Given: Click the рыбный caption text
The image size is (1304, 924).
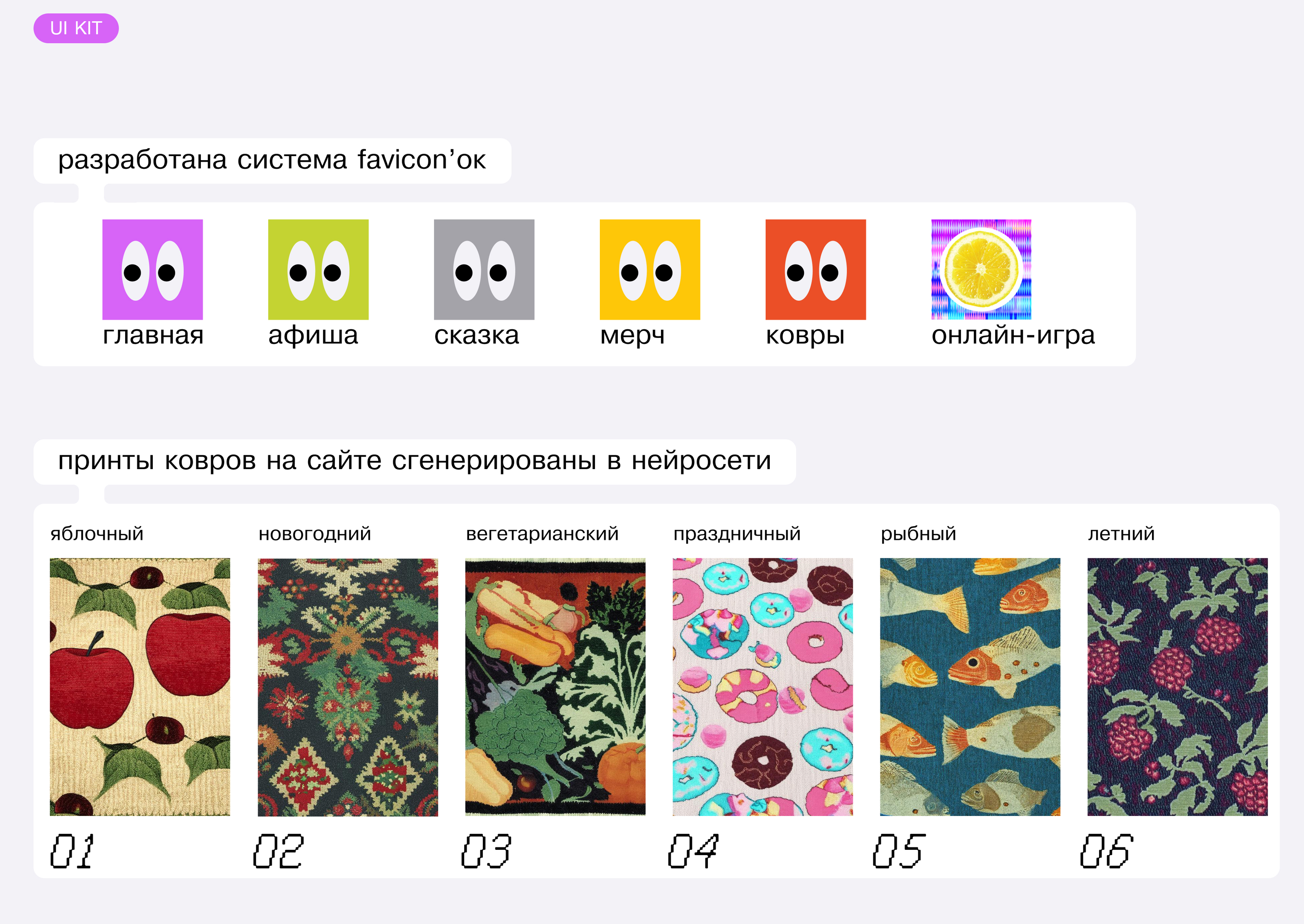Looking at the screenshot, I should click(x=919, y=534).
